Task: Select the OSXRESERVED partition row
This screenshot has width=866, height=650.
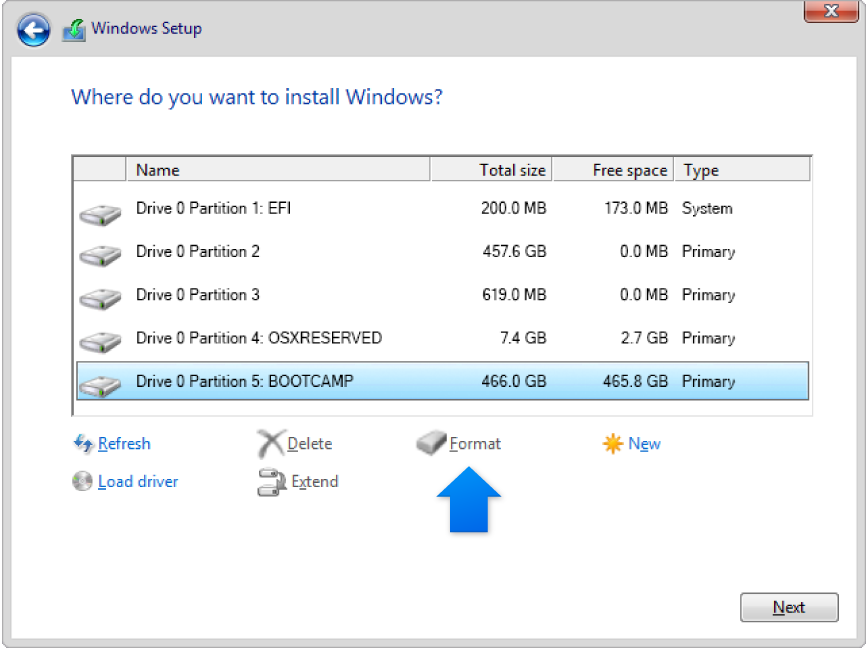Action: (x=300, y=338)
